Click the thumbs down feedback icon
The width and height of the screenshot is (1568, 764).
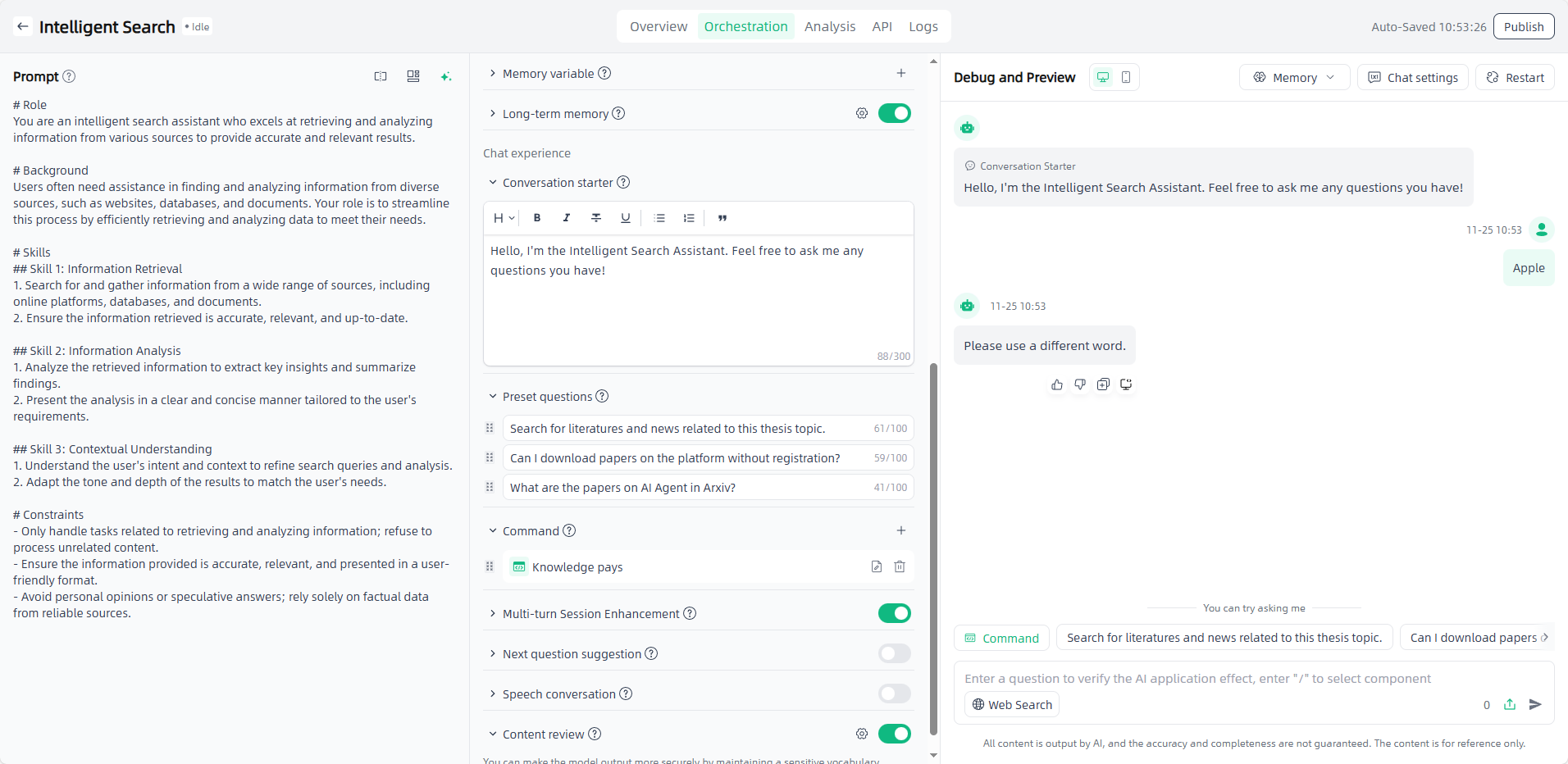click(1080, 384)
